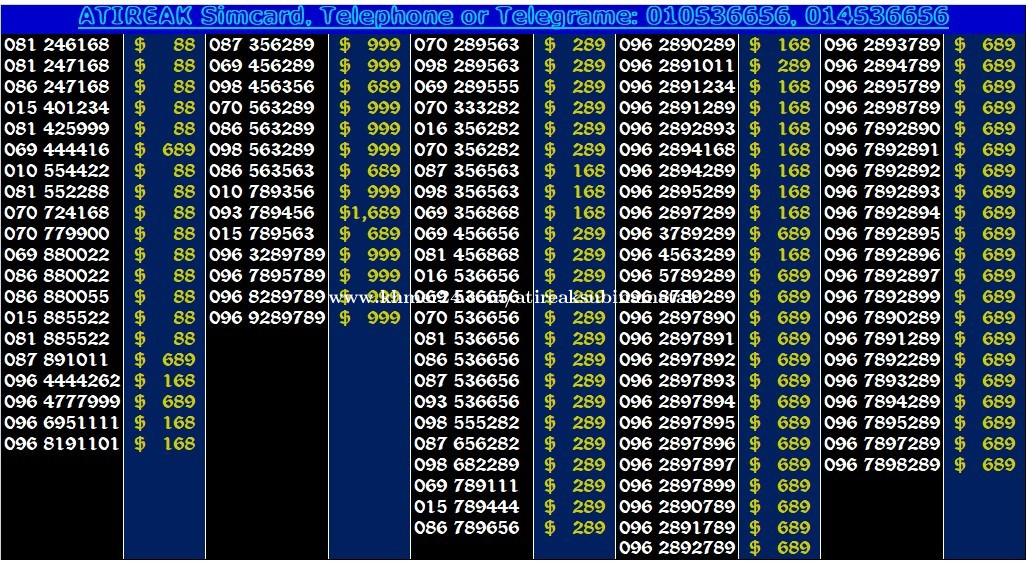Click the ATIREAK Simcard header title

[513, 16]
